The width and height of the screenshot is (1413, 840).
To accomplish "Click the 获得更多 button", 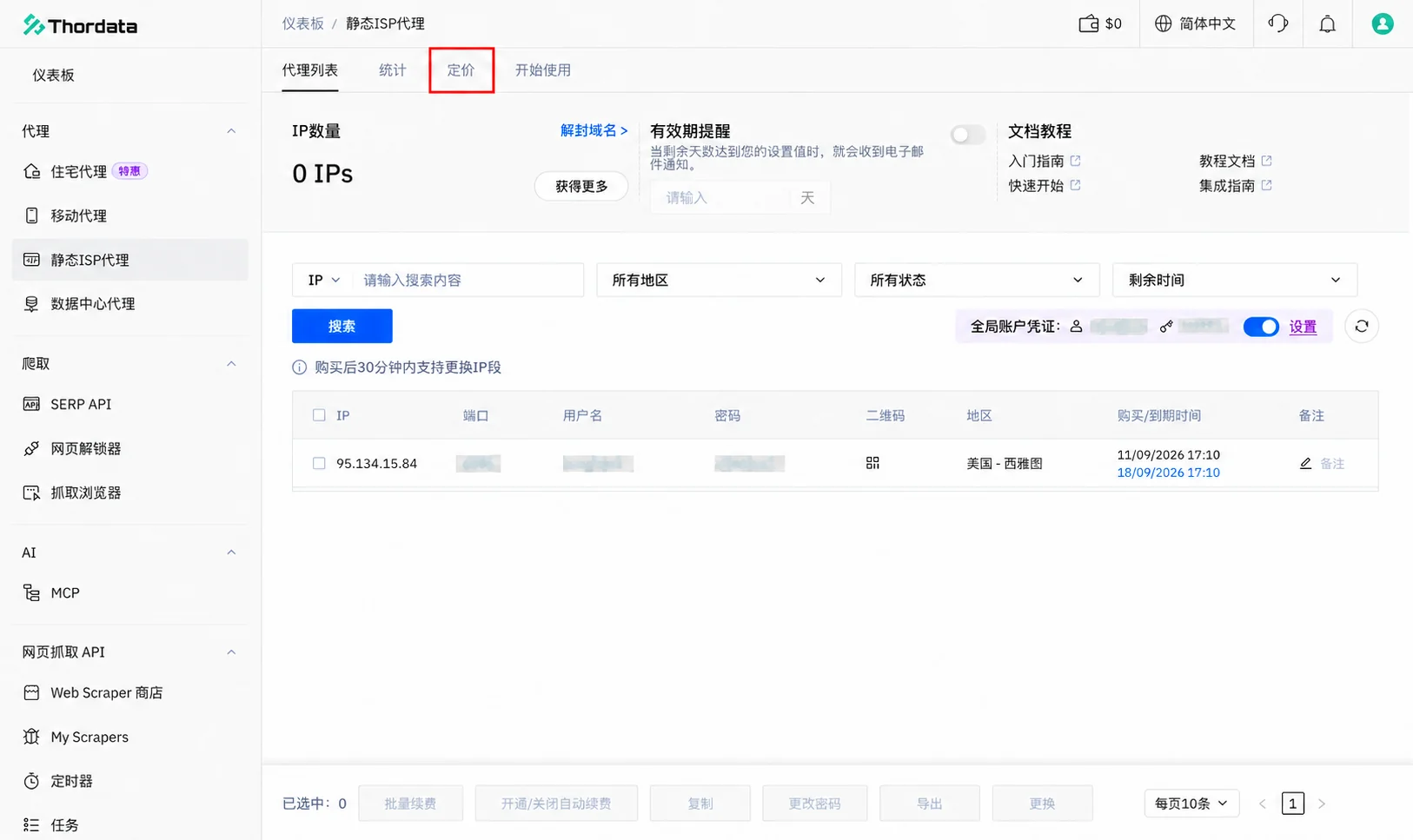I will pyautogui.click(x=581, y=186).
